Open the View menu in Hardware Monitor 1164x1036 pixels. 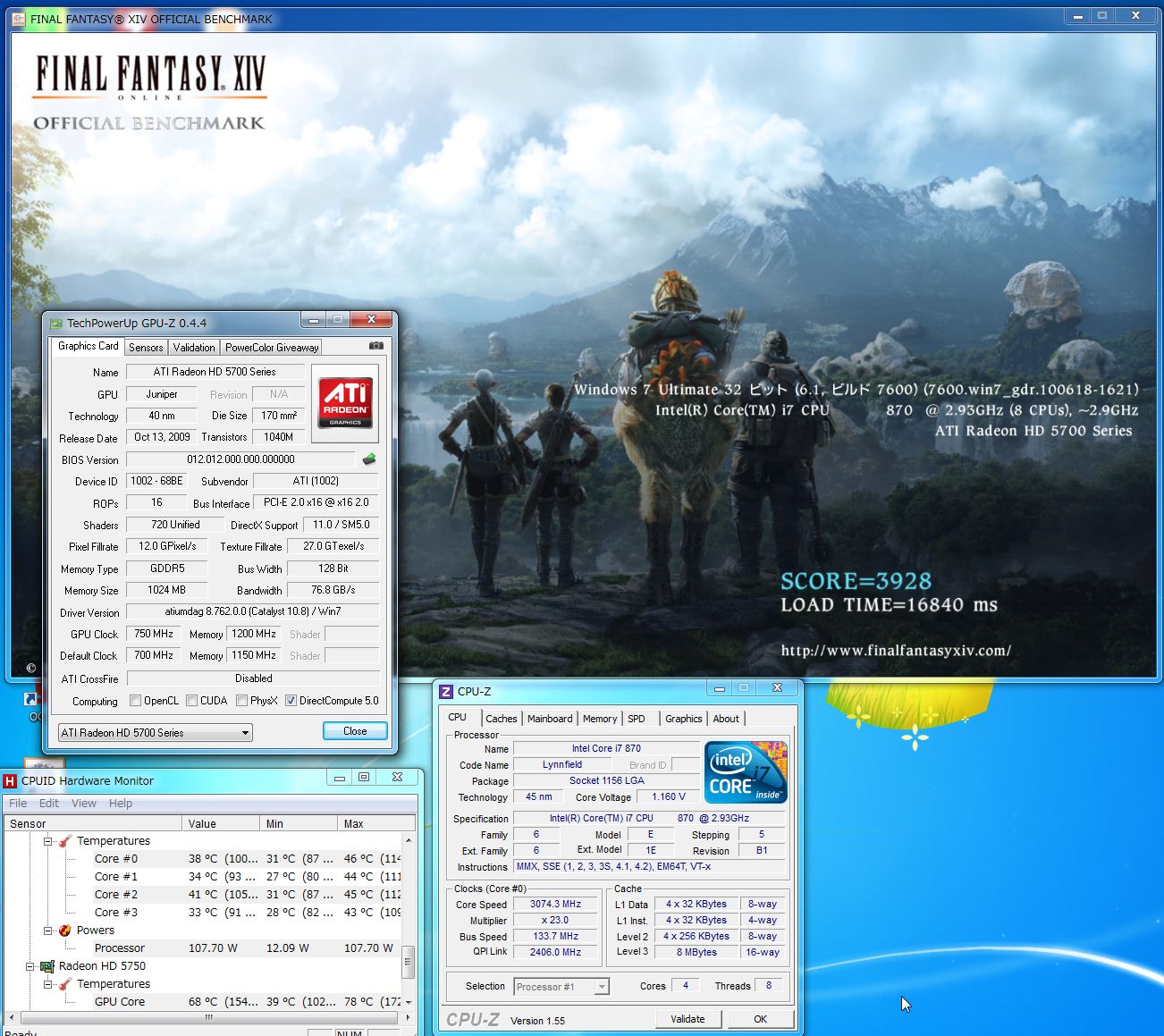tap(84, 804)
